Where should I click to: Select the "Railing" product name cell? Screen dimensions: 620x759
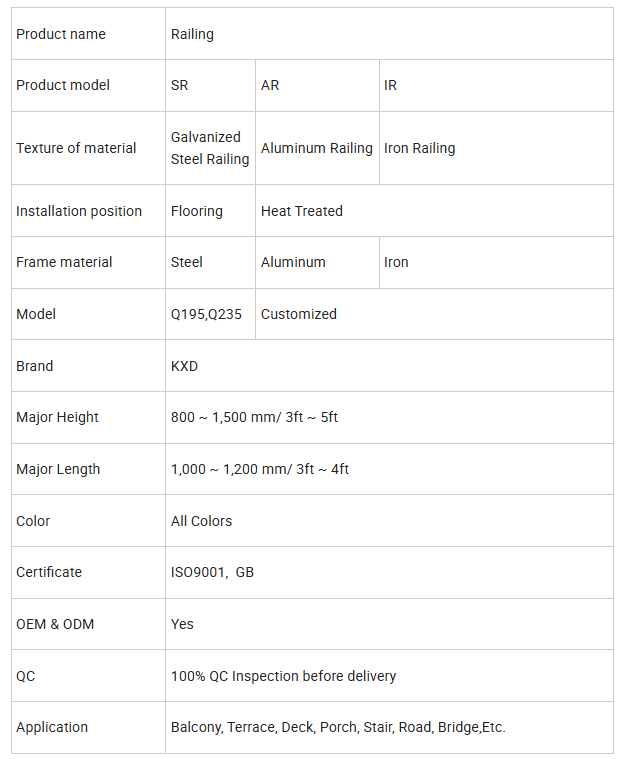pos(193,34)
